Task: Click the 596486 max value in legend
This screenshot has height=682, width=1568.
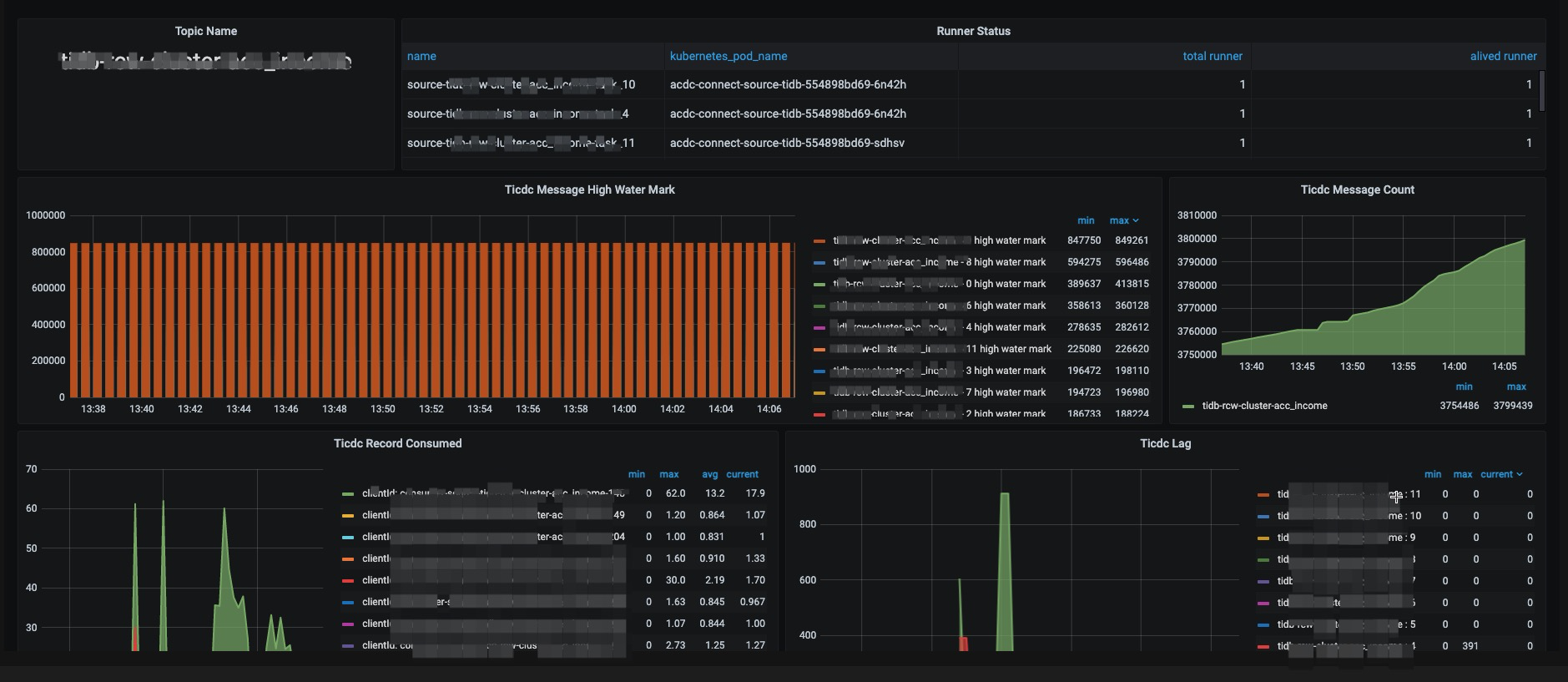Action: tap(1132, 262)
